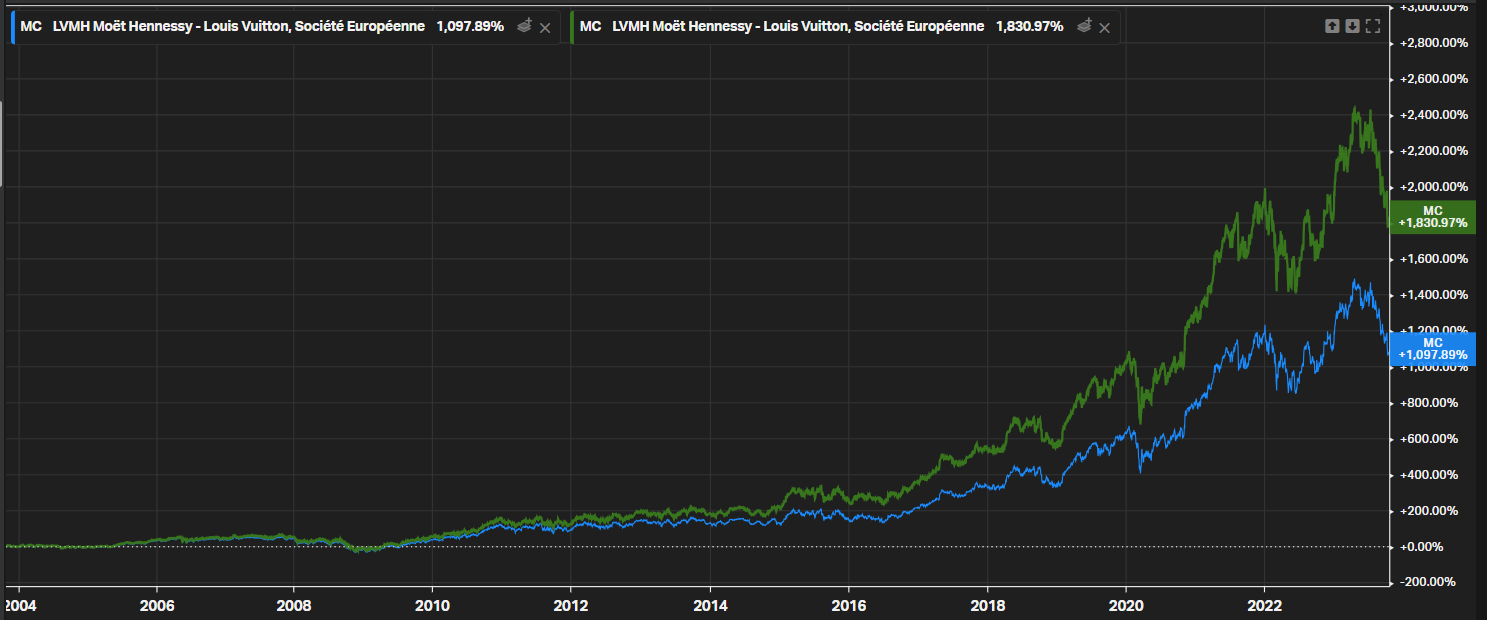Screen dimensions: 1487x620
Task: Click the move pane up arrow icon
Action: click(1332, 27)
